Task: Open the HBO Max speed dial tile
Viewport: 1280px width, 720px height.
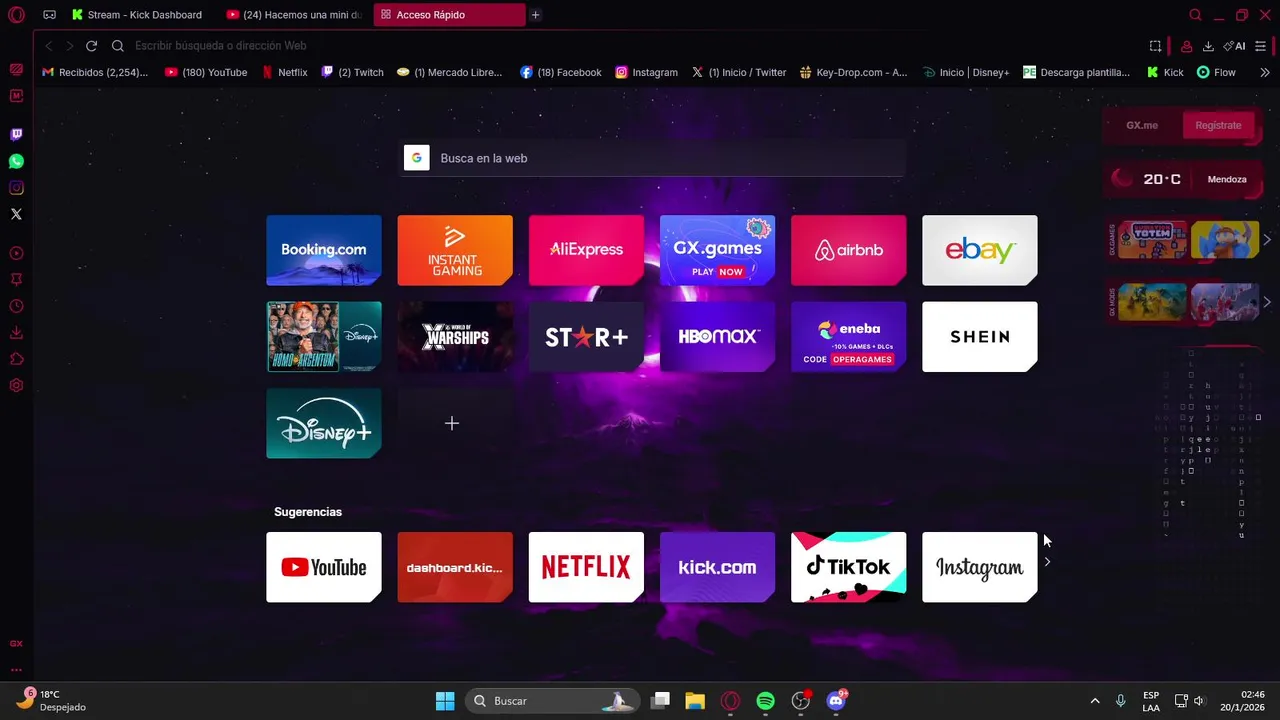Action: [717, 337]
